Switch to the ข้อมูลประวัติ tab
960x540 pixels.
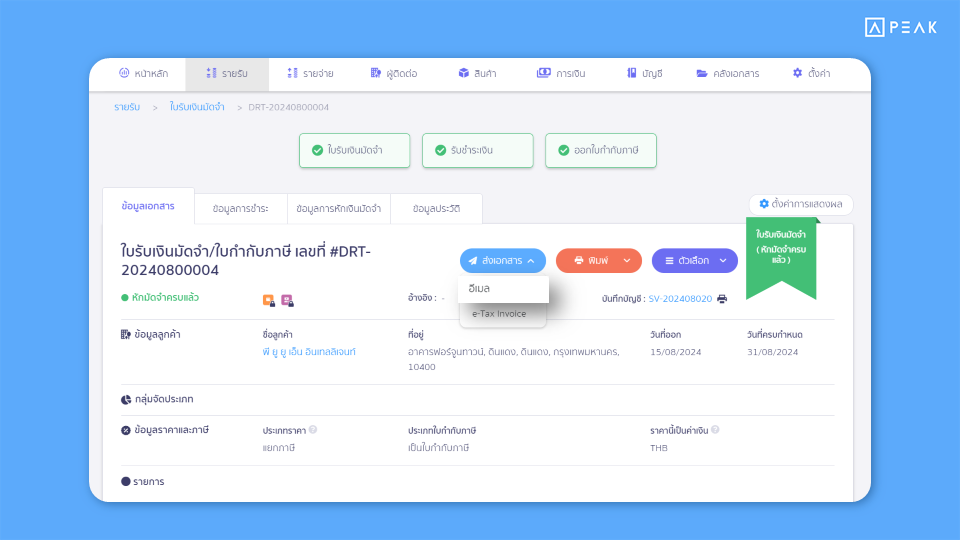(436, 209)
